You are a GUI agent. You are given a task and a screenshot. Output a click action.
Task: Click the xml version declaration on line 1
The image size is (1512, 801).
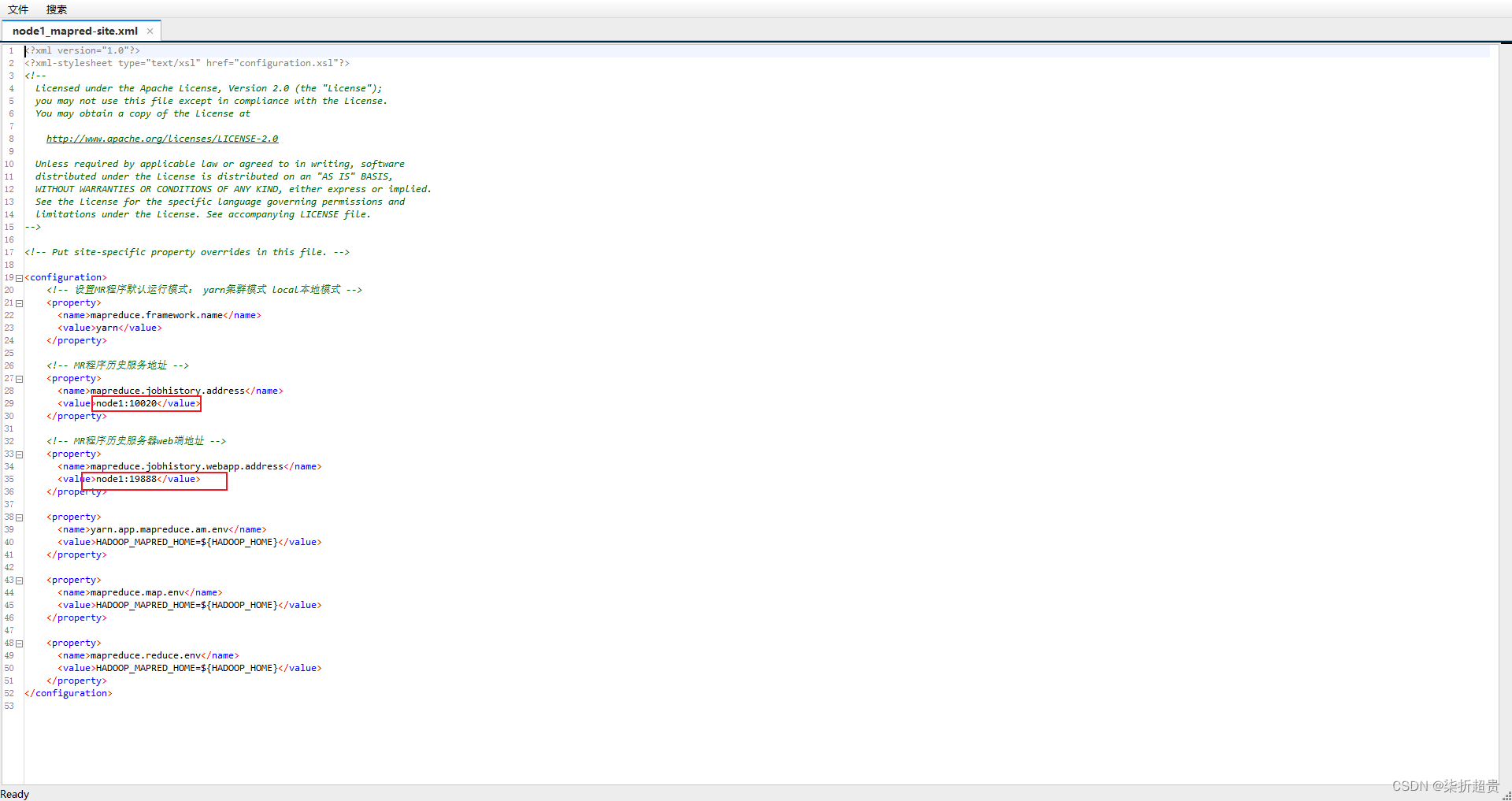(x=82, y=50)
